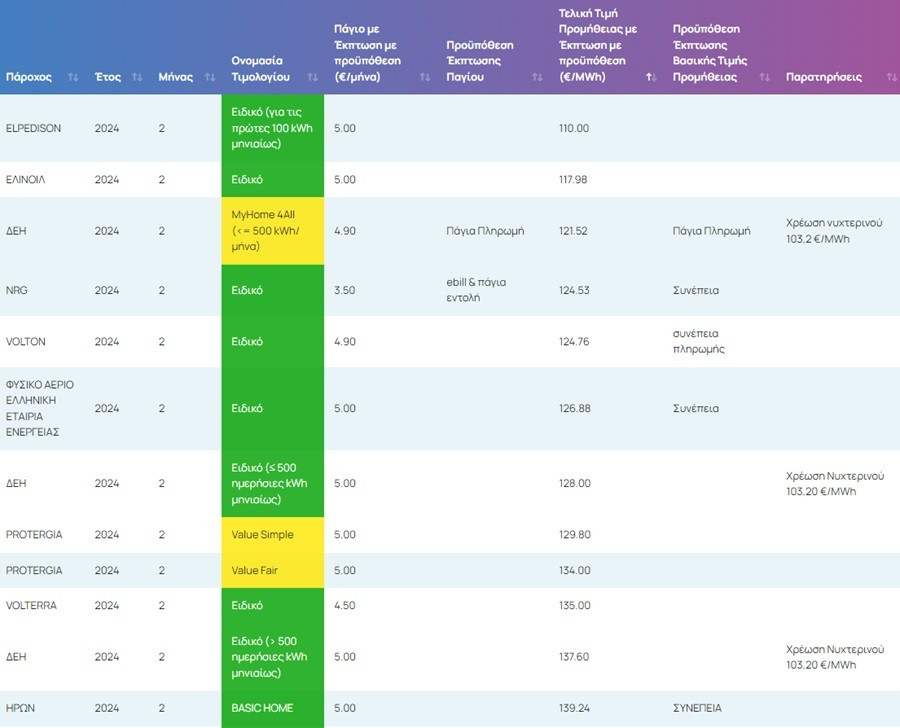Screen dimensions: 900x728
Task: Select the Value Fair tariff cell
Action: [x=273, y=570]
